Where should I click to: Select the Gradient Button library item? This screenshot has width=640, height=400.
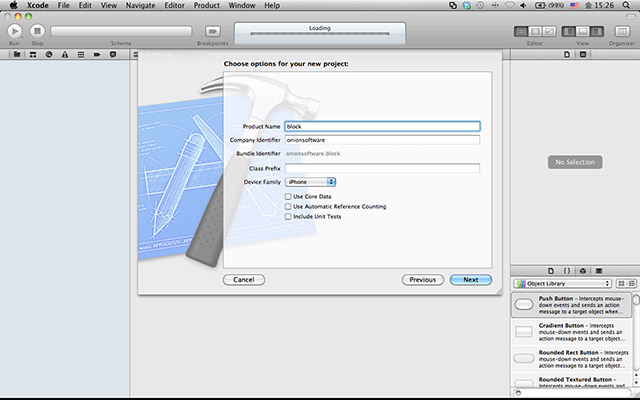571,332
